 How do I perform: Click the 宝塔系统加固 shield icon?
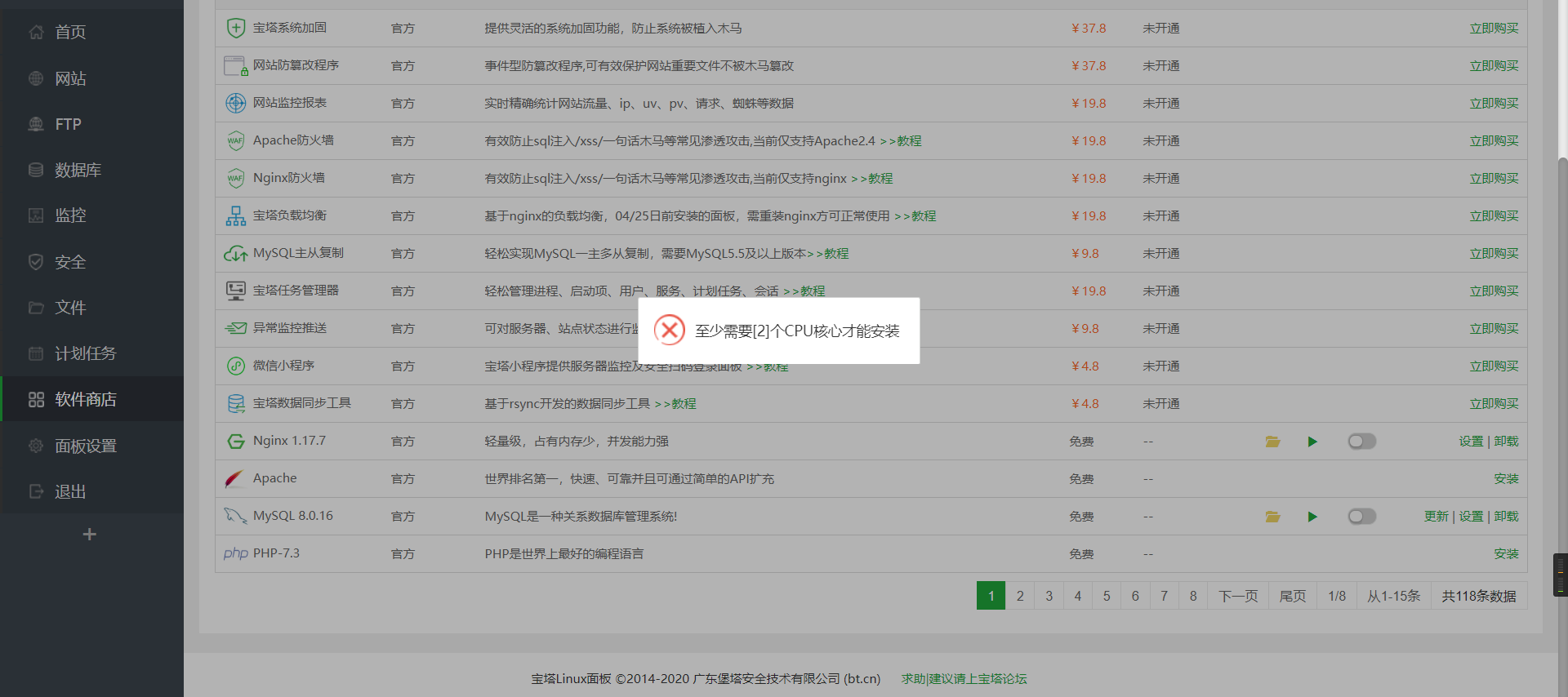(x=235, y=28)
